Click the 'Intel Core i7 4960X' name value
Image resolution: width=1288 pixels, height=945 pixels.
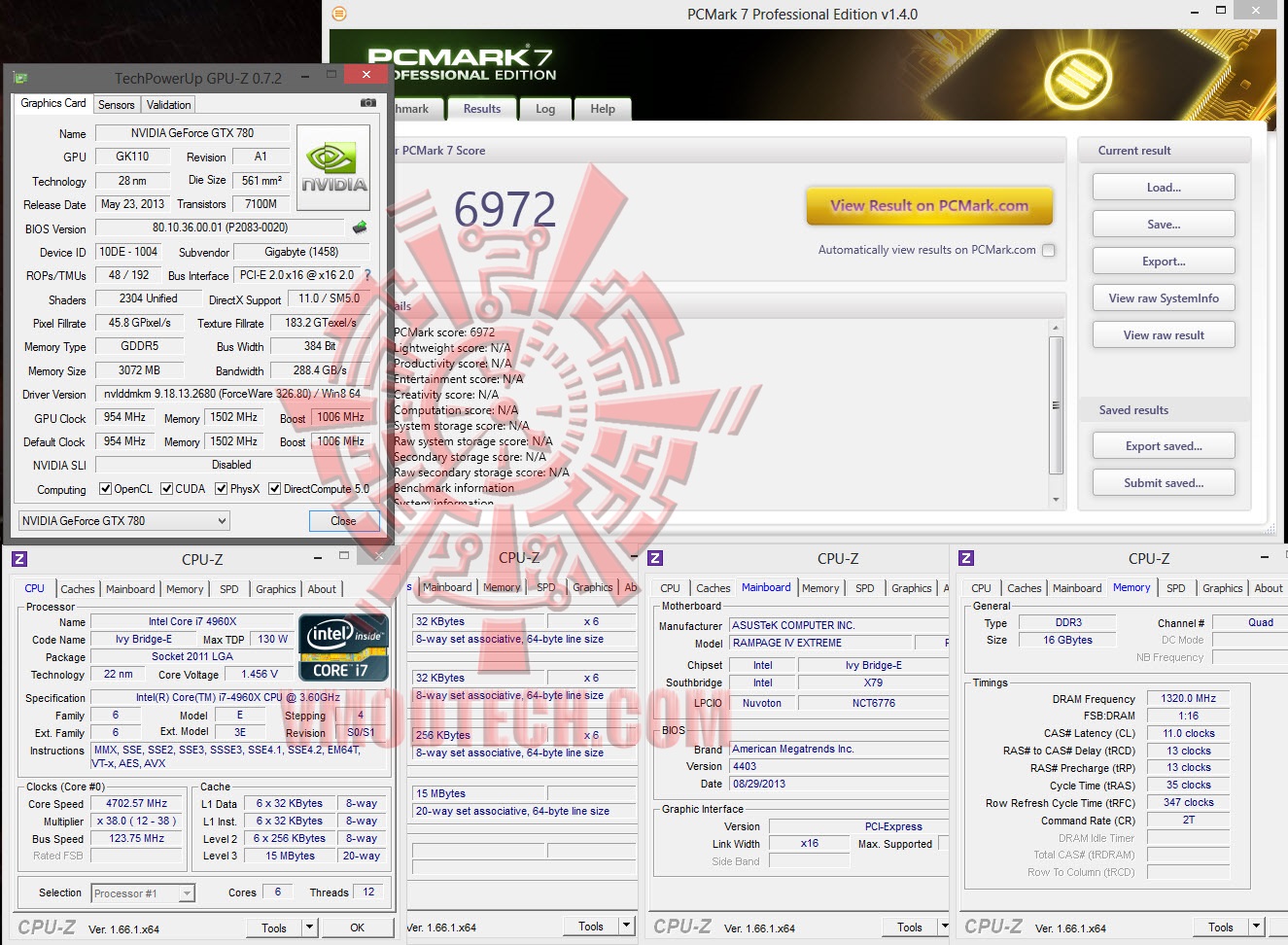click(x=192, y=622)
